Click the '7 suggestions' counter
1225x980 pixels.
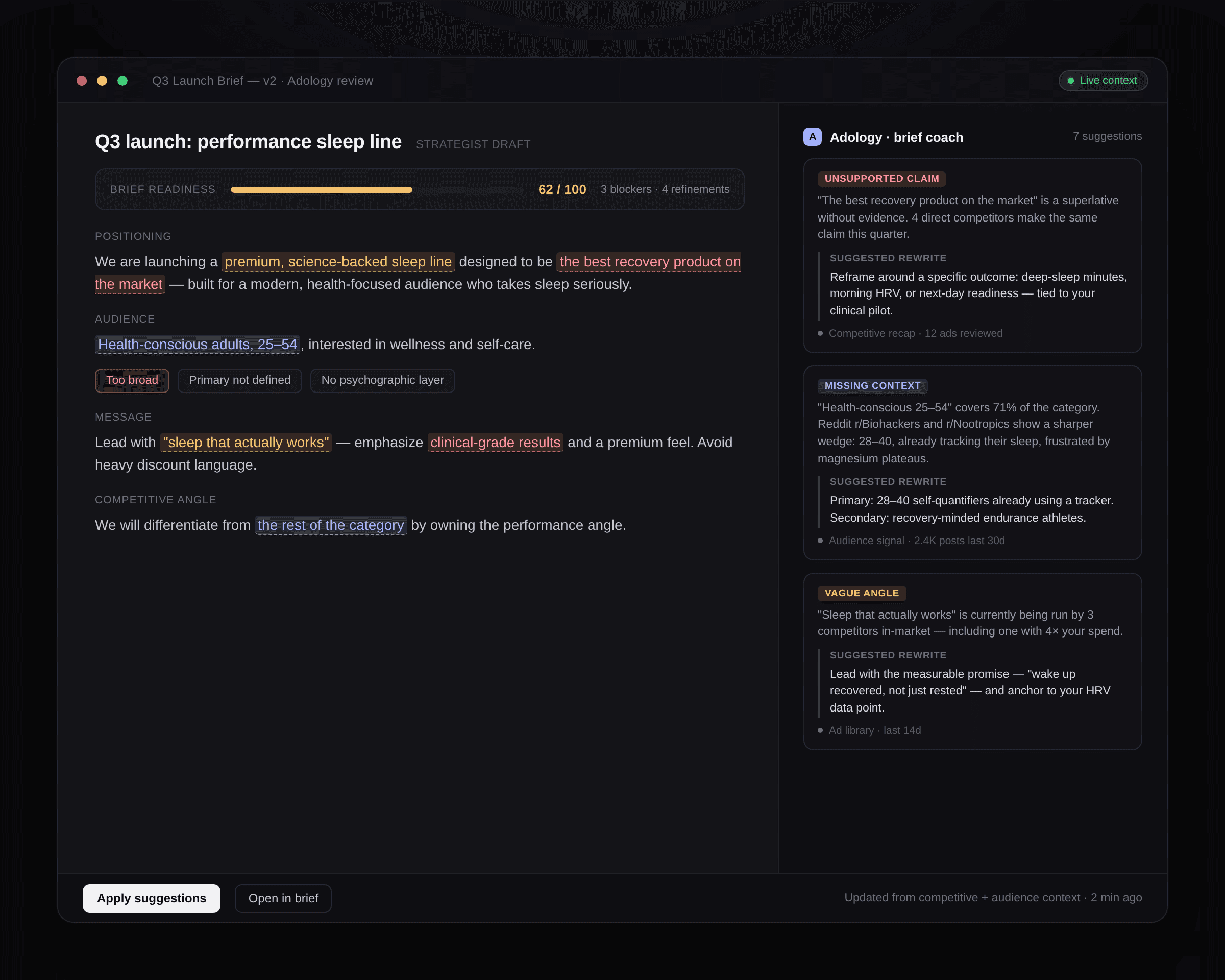(1107, 136)
